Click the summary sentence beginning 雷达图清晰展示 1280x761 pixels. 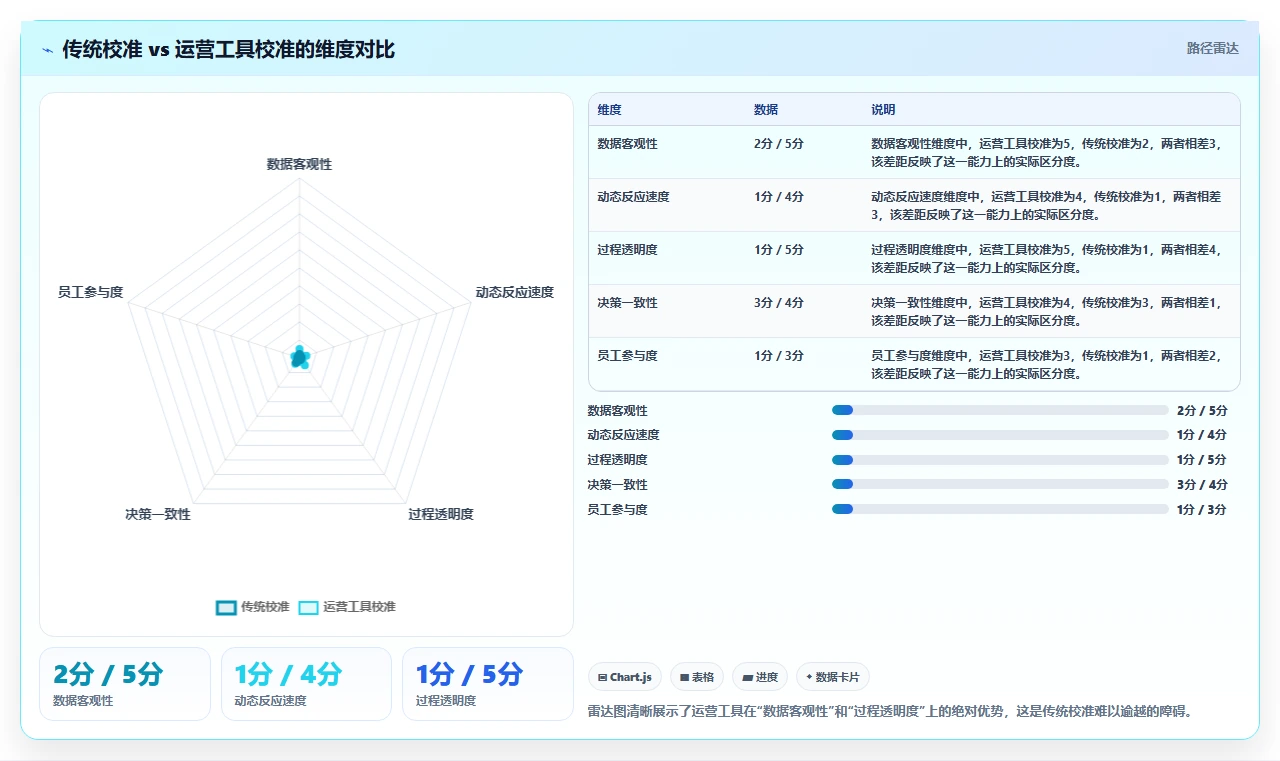point(891,712)
